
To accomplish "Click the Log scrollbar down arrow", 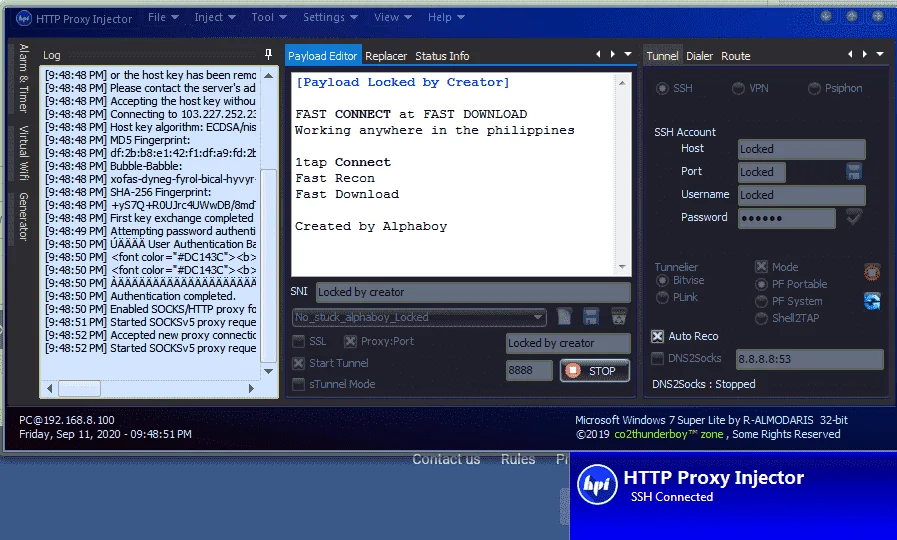I will pyautogui.click(x=268, y=371).
